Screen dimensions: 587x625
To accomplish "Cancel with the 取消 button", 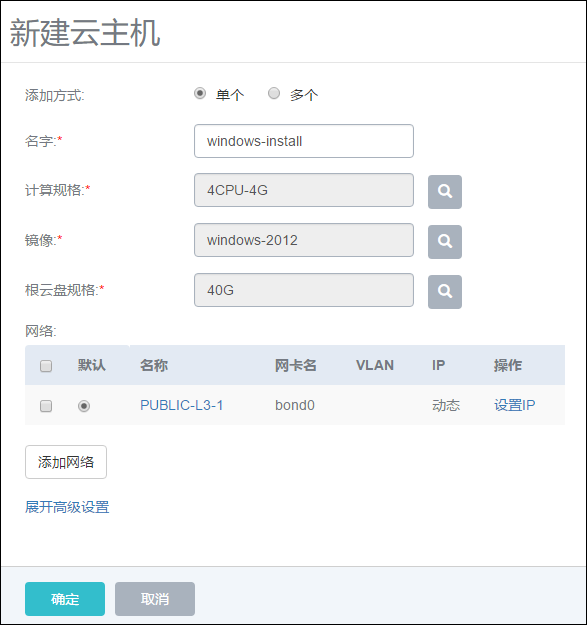I will click(155, 599).
